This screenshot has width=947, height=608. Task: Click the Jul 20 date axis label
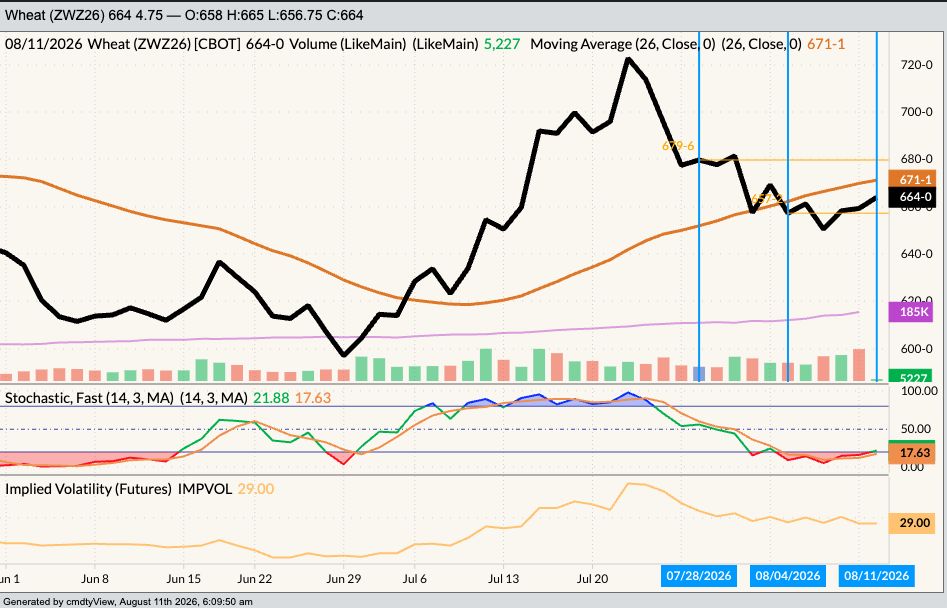point(592,578)
